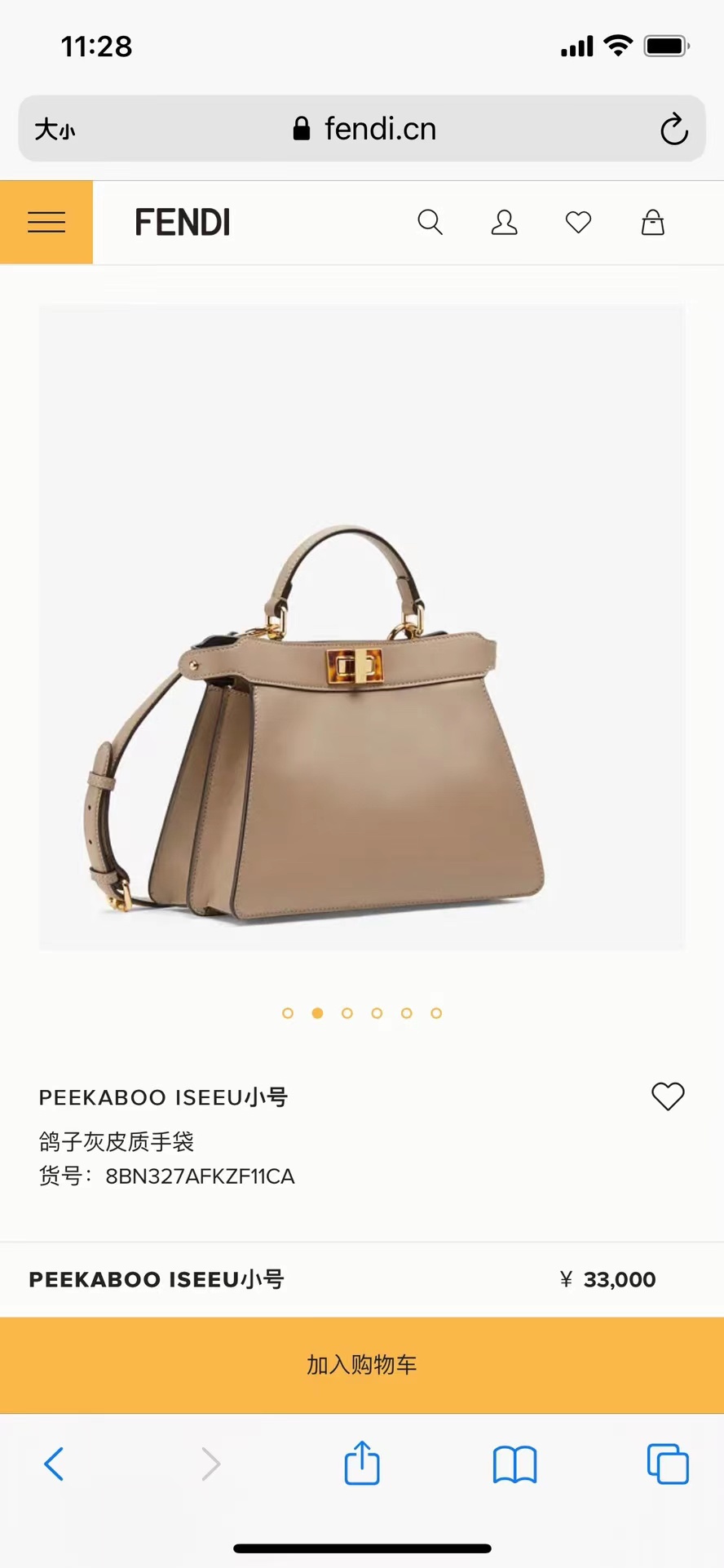Tap the Safari share icon
Viewport: 724px width, 1568px height.
(362, 1463)
